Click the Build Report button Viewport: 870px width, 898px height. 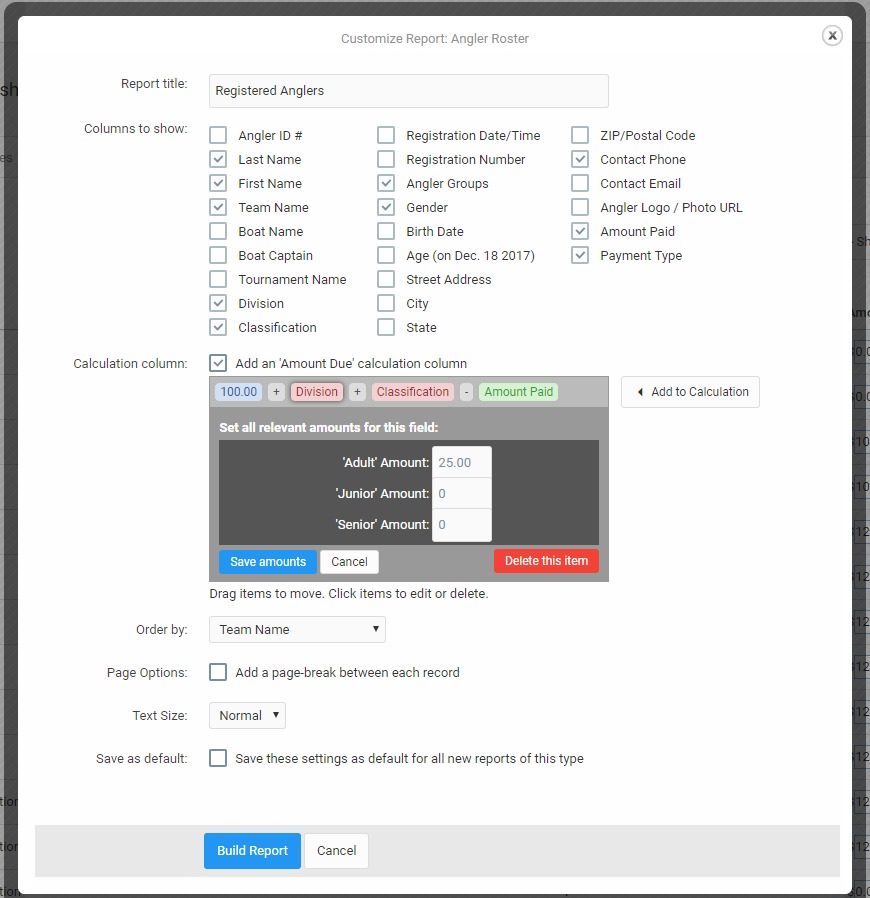click(x=252, y=850)
